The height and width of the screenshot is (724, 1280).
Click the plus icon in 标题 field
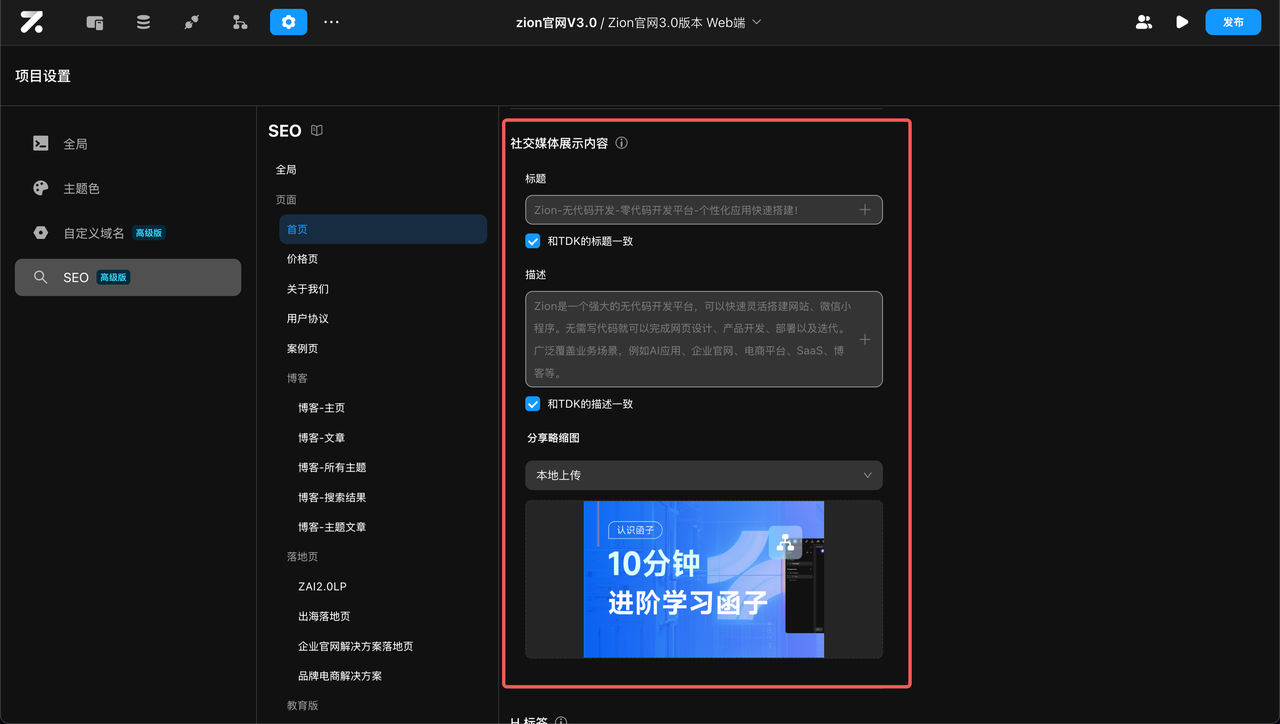coord(865,210)
